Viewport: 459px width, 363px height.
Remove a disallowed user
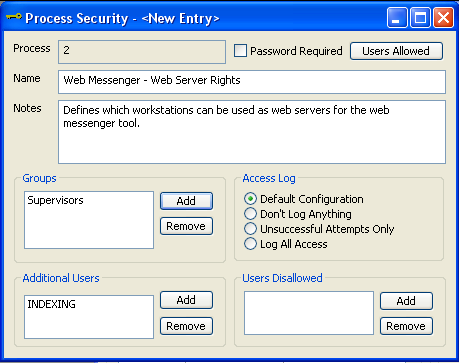[406, 326]
